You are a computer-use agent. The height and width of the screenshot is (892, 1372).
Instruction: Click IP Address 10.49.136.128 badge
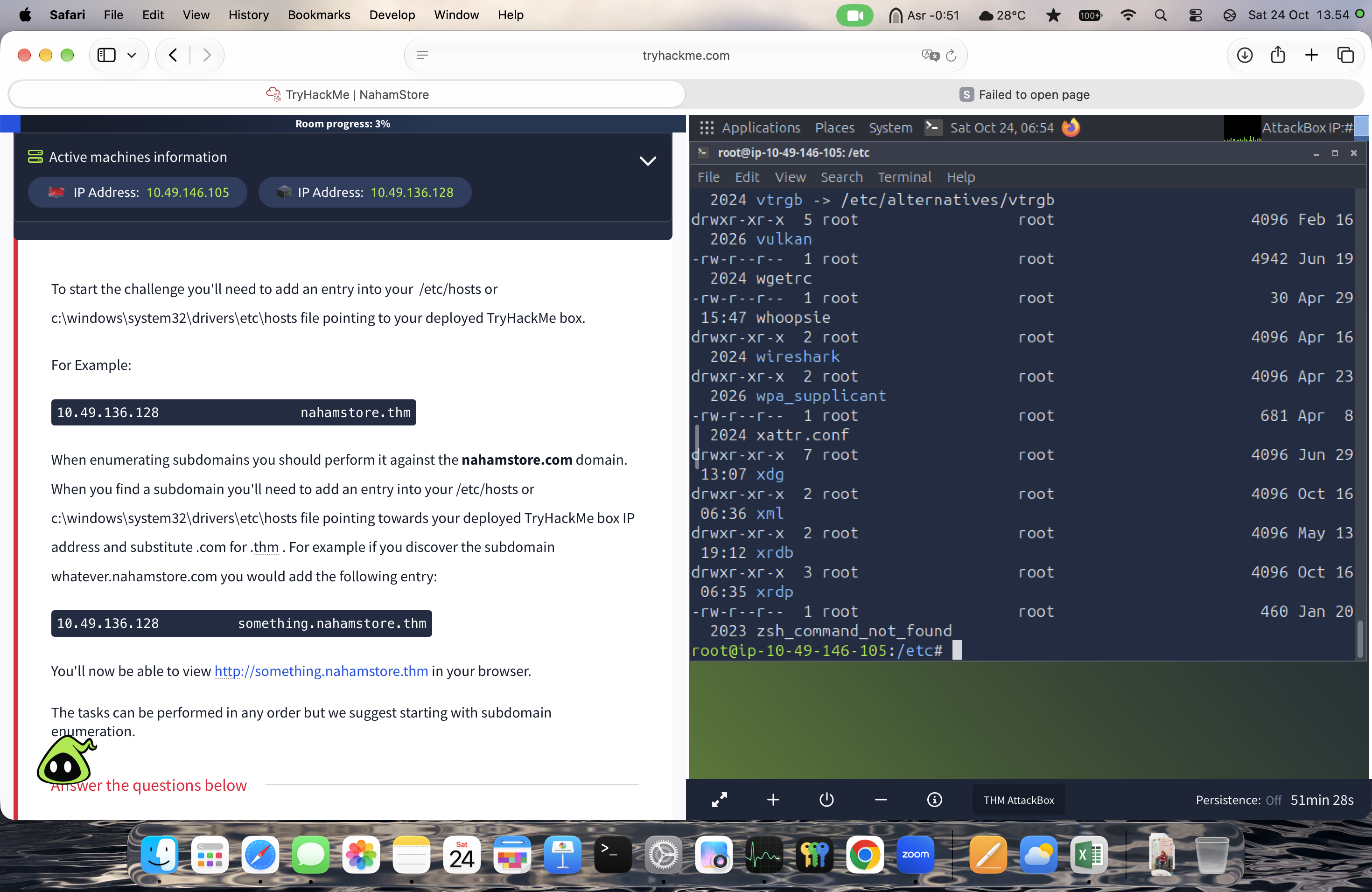365,193
